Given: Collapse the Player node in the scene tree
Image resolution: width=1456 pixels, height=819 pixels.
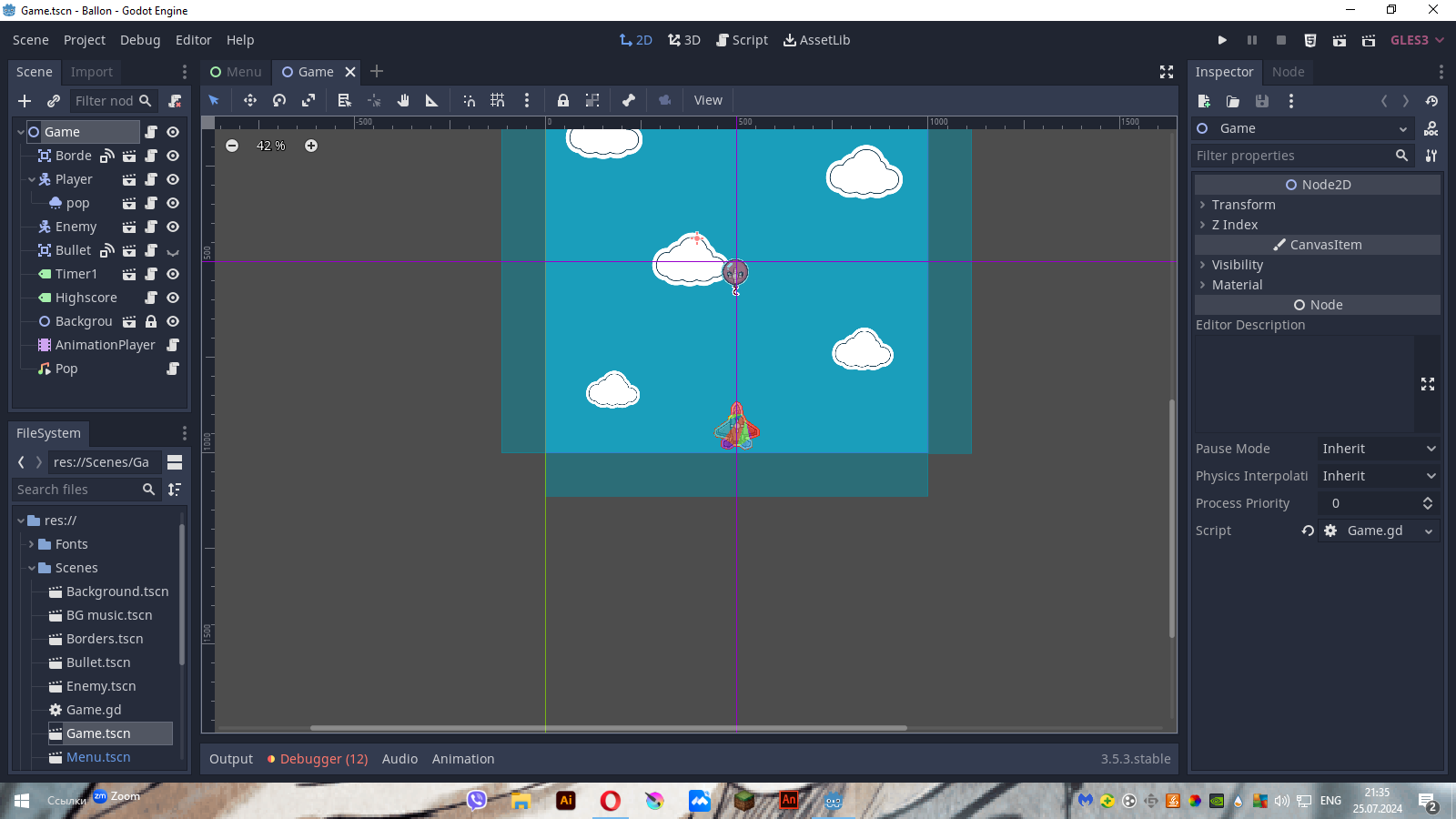Looking at the screenshot, I should pyautogui.click(x=32, y=179).
